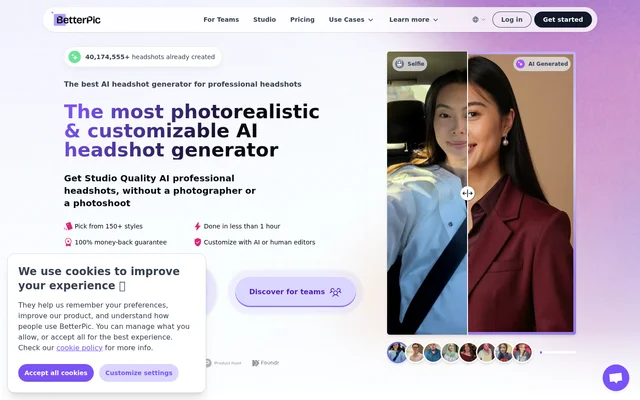Select the green headscarf woman thumbnail
This screenshot has width=640, height=400.
pos(451,353)
